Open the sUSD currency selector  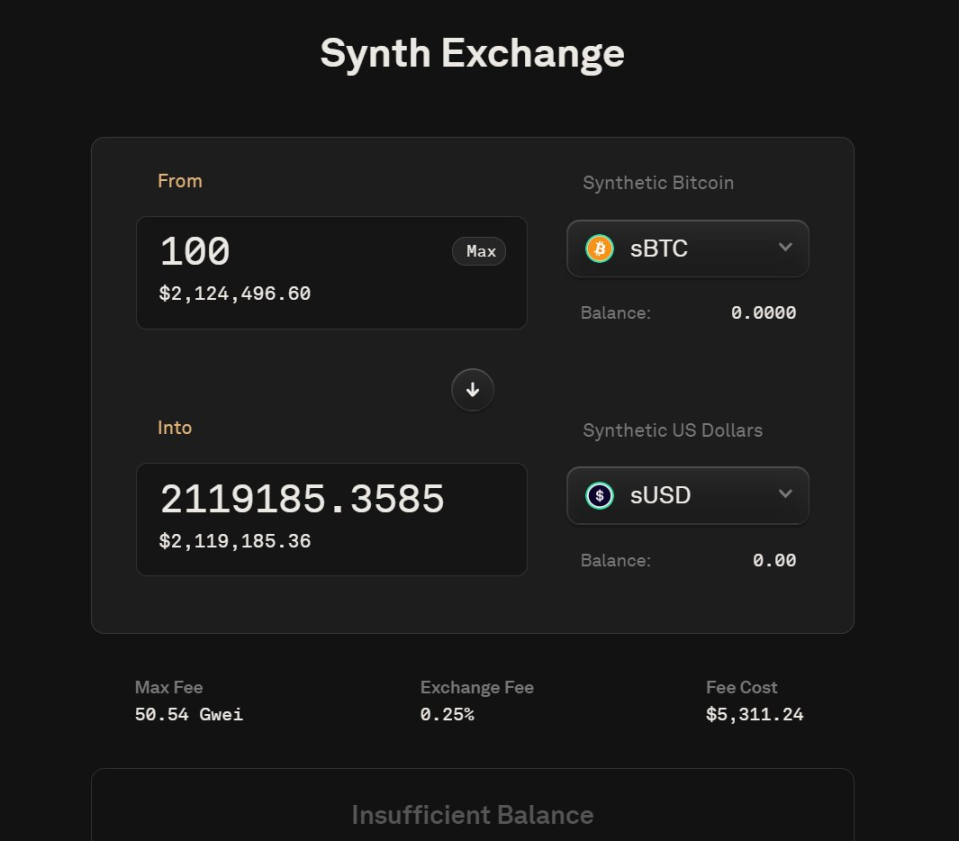tap(687, 496)
